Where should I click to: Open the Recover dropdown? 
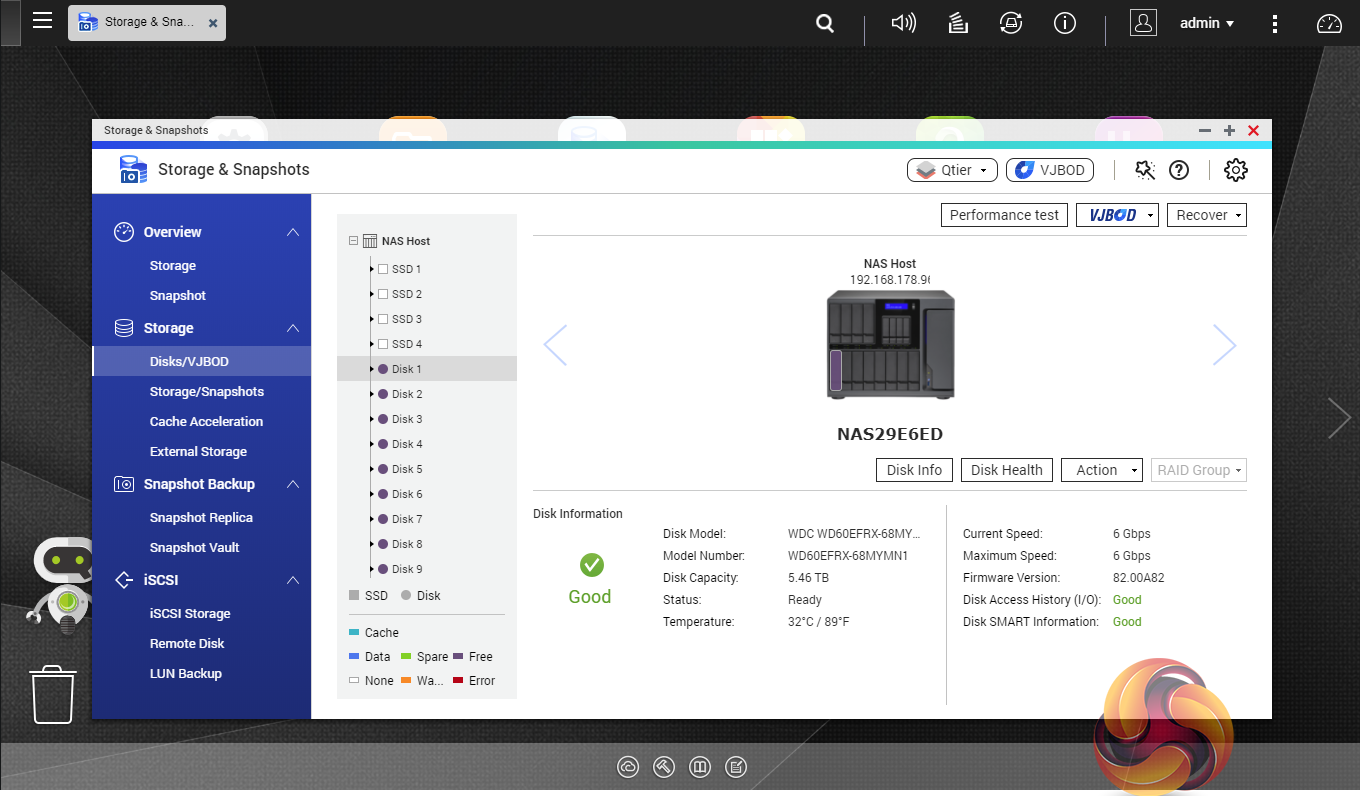(1207, 215)
